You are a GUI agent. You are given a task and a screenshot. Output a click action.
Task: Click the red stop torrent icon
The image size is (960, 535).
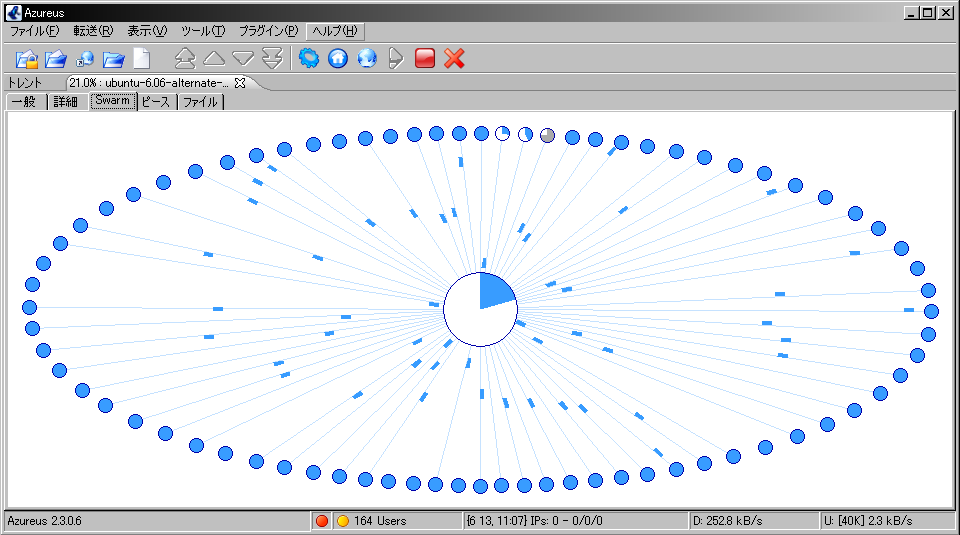tap(425, 58)
